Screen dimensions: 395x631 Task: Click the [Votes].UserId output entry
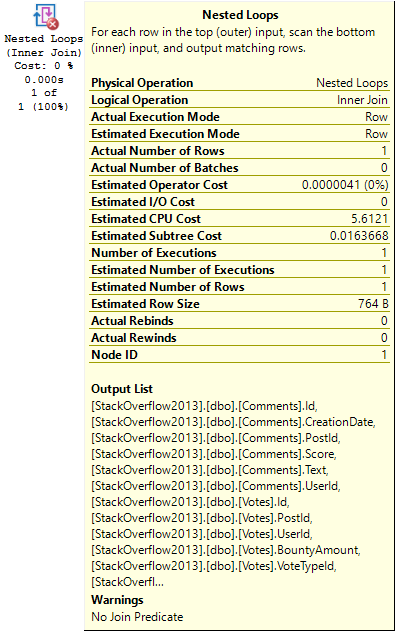[x=202, y=534]
